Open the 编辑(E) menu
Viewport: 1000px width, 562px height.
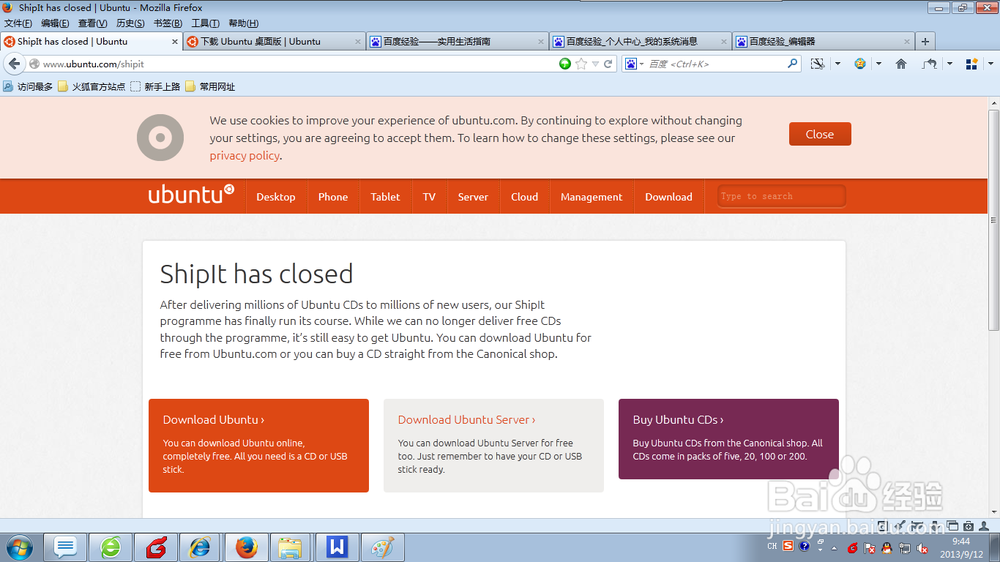pos(55,23)
